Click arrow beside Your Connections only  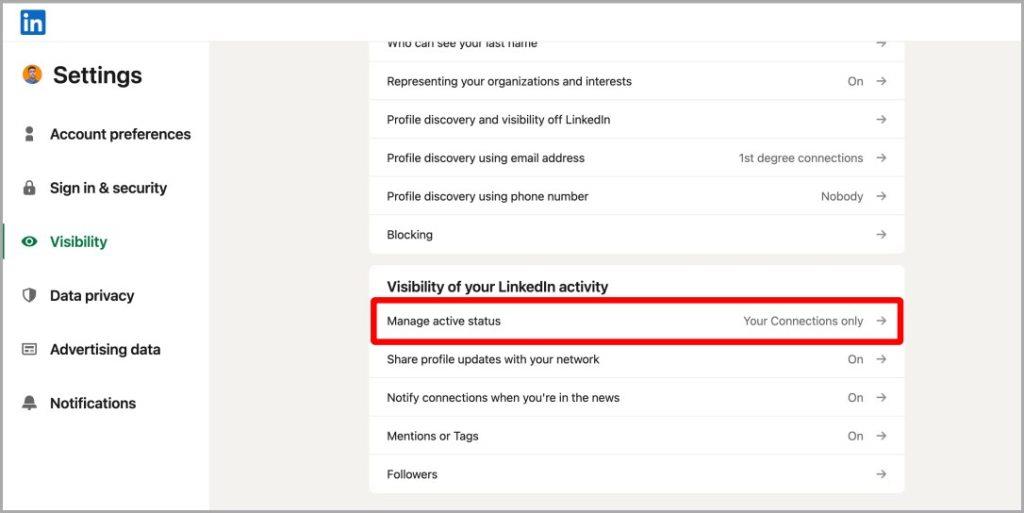click(x=881, y=320)
